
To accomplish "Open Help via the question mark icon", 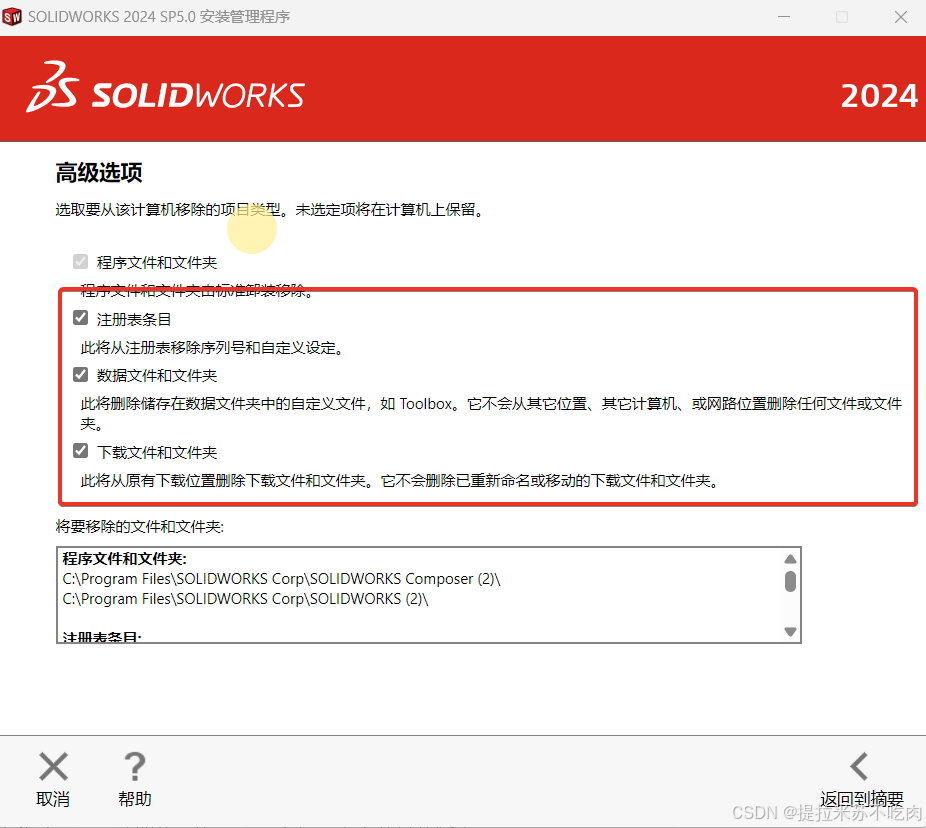I will tap(135, 767).
